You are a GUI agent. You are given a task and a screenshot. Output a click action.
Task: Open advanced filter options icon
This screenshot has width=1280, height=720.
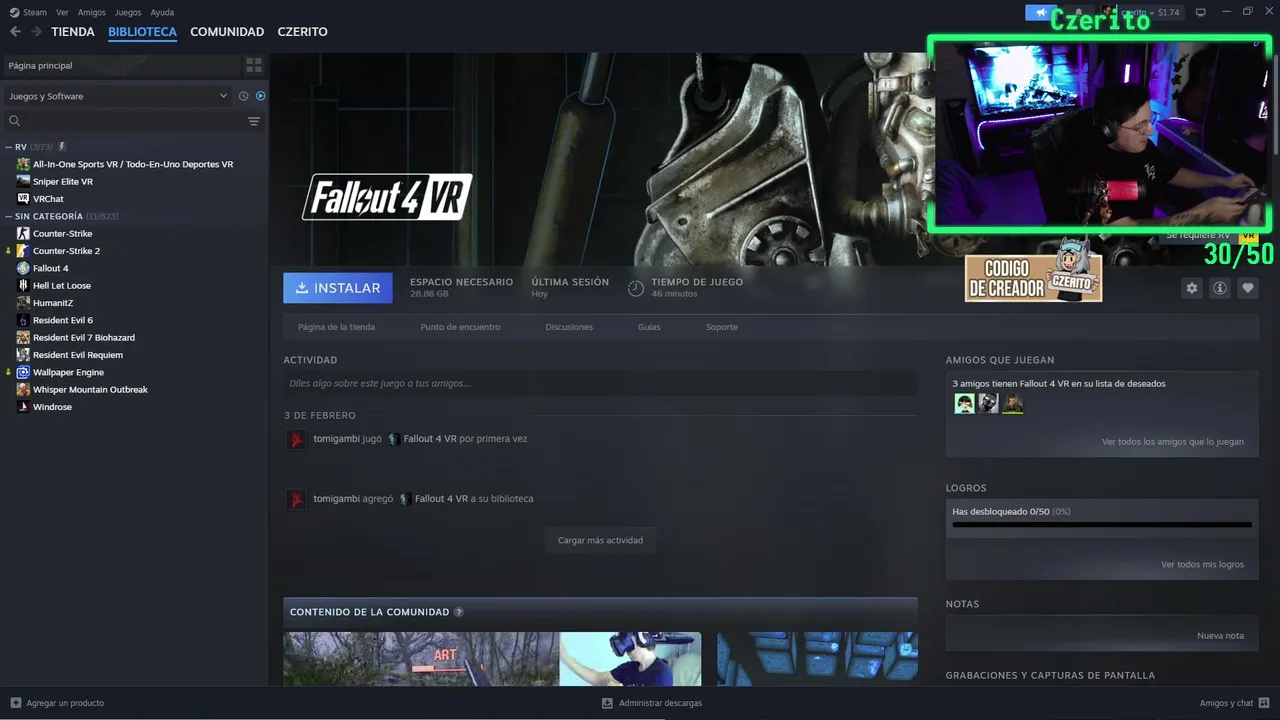[x=254, y=121]
